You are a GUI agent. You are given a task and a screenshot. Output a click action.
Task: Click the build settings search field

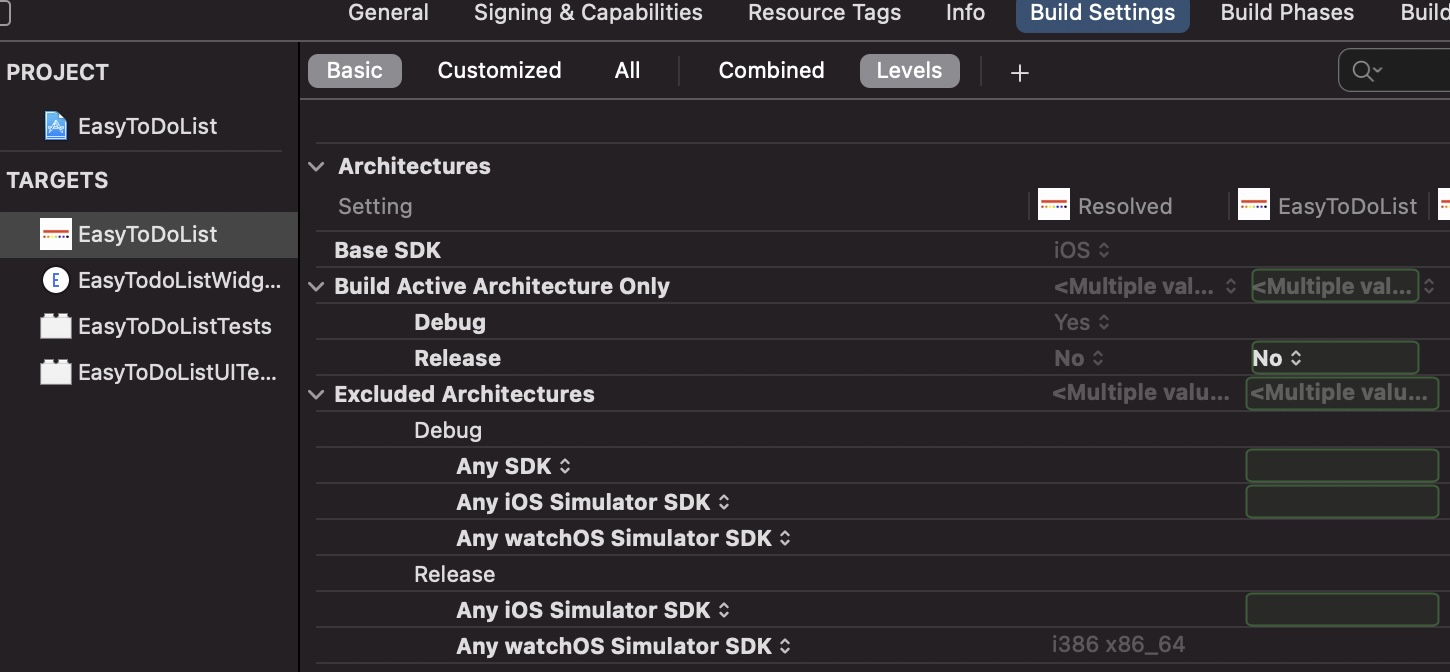[1394, 70]
